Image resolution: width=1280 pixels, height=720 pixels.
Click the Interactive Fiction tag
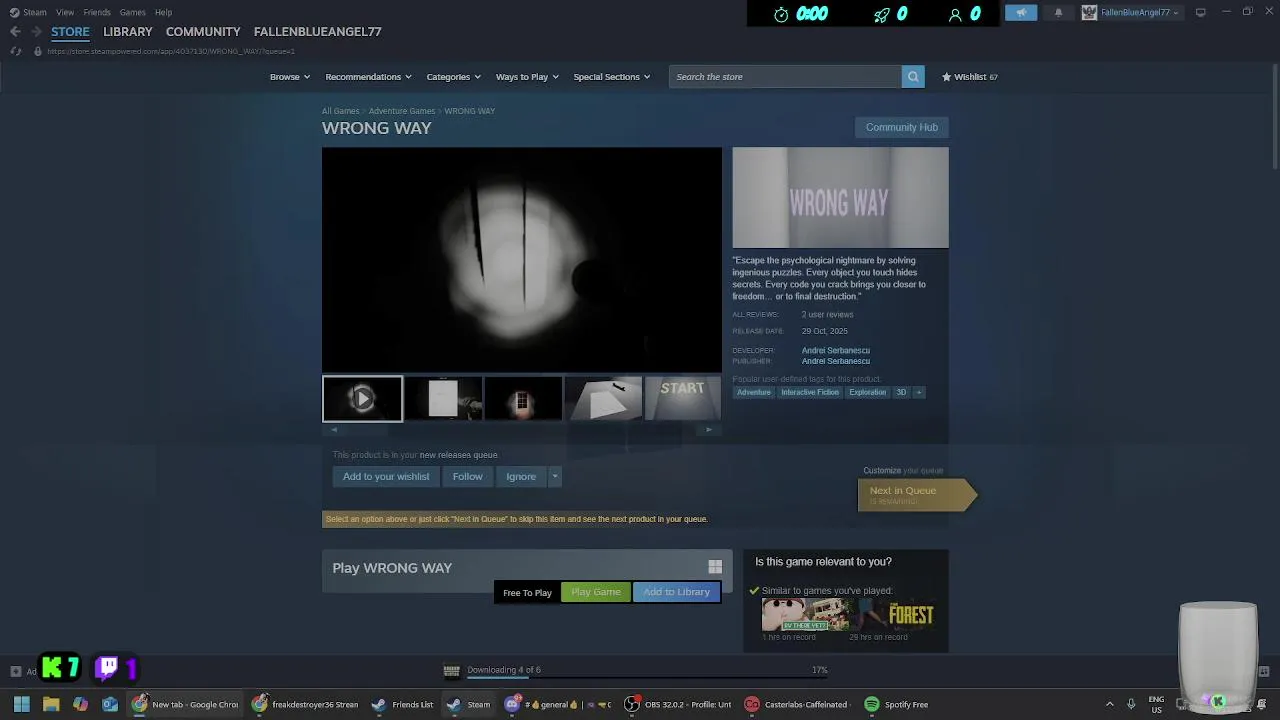click(810, 392)
